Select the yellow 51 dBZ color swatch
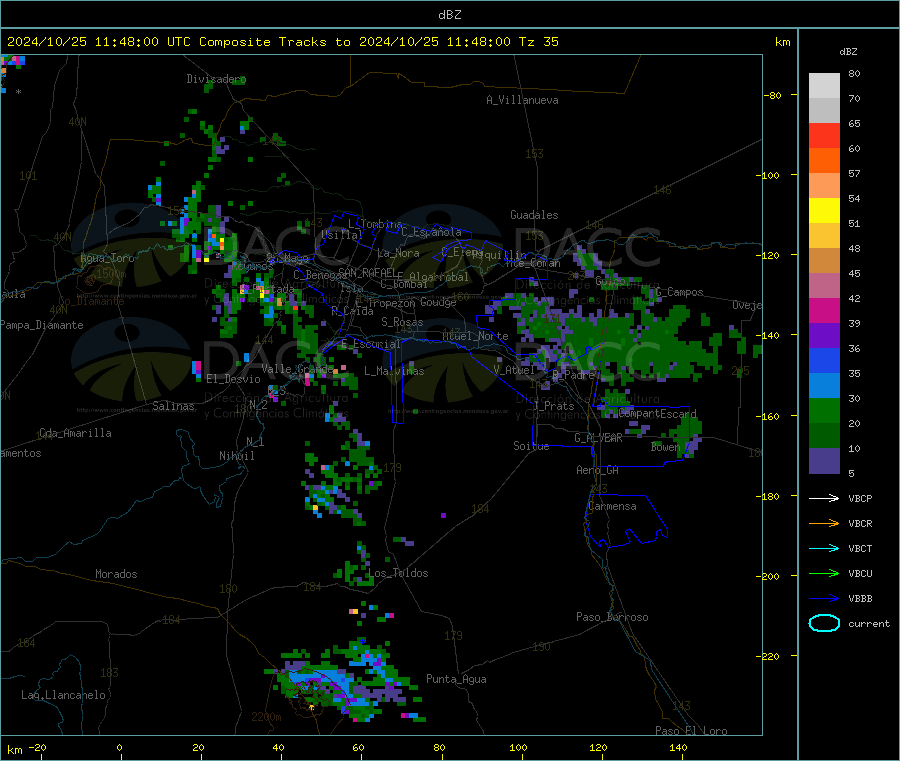Viewport: 900px width, 761px height. coord(824,211)
